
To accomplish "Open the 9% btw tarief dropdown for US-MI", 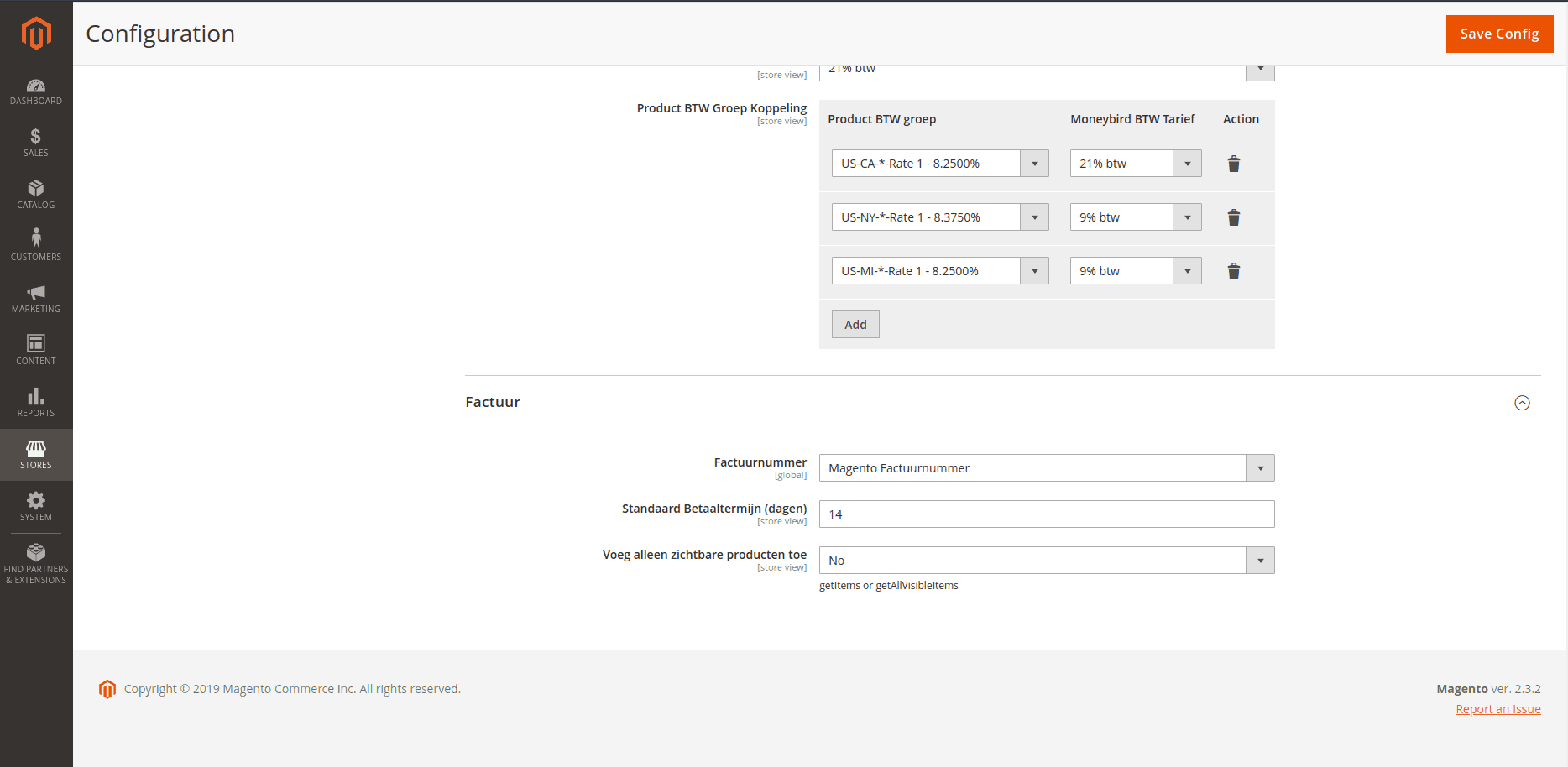I will click(1136, 271).
